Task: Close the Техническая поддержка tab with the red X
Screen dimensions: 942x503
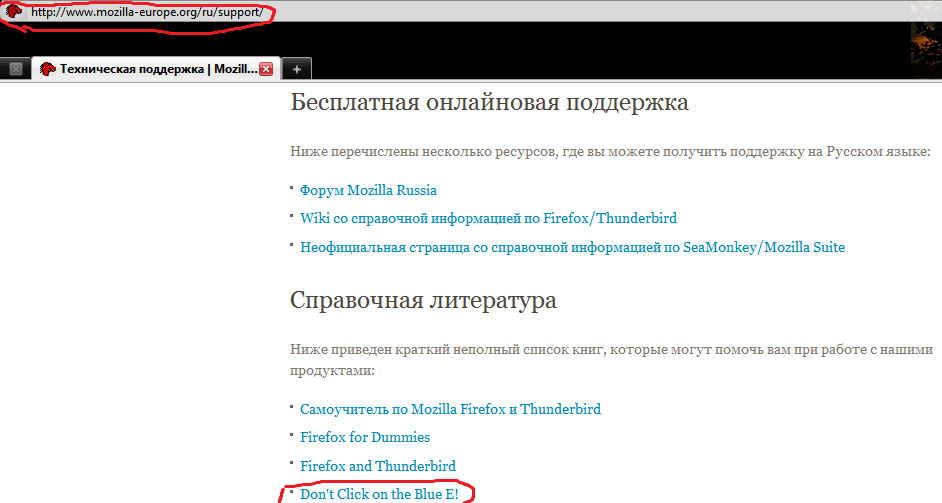Action: (266, 69)
